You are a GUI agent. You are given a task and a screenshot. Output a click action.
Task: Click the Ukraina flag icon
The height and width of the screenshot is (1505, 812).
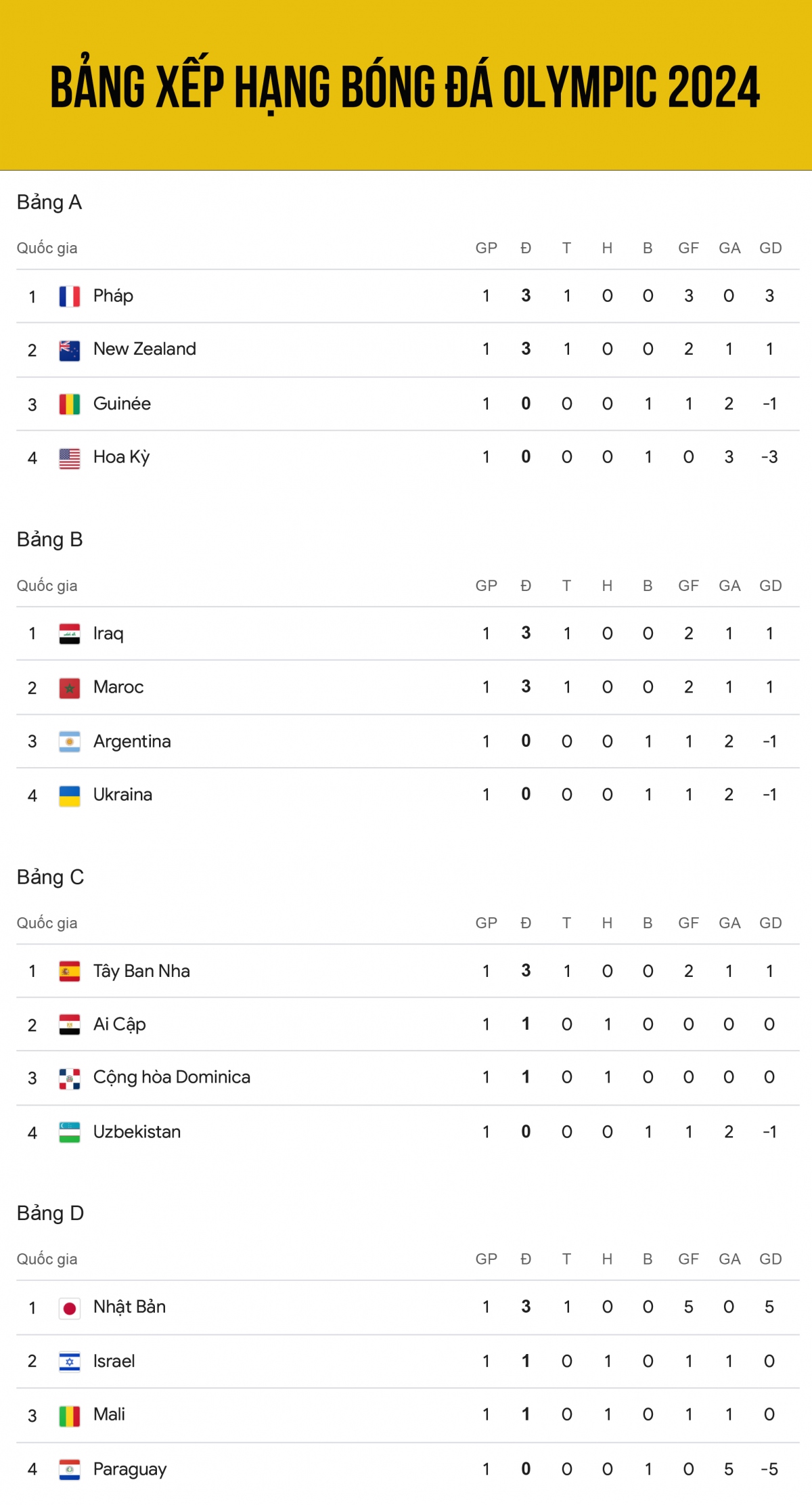pyautogui.click(x=70, y=795)
